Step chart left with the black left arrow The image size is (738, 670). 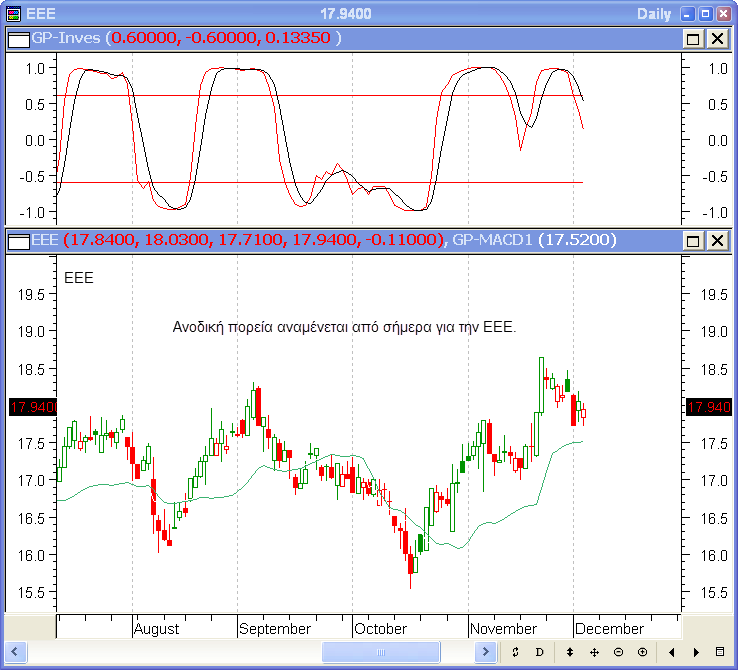pyautogui.click(x=671, y=652)
